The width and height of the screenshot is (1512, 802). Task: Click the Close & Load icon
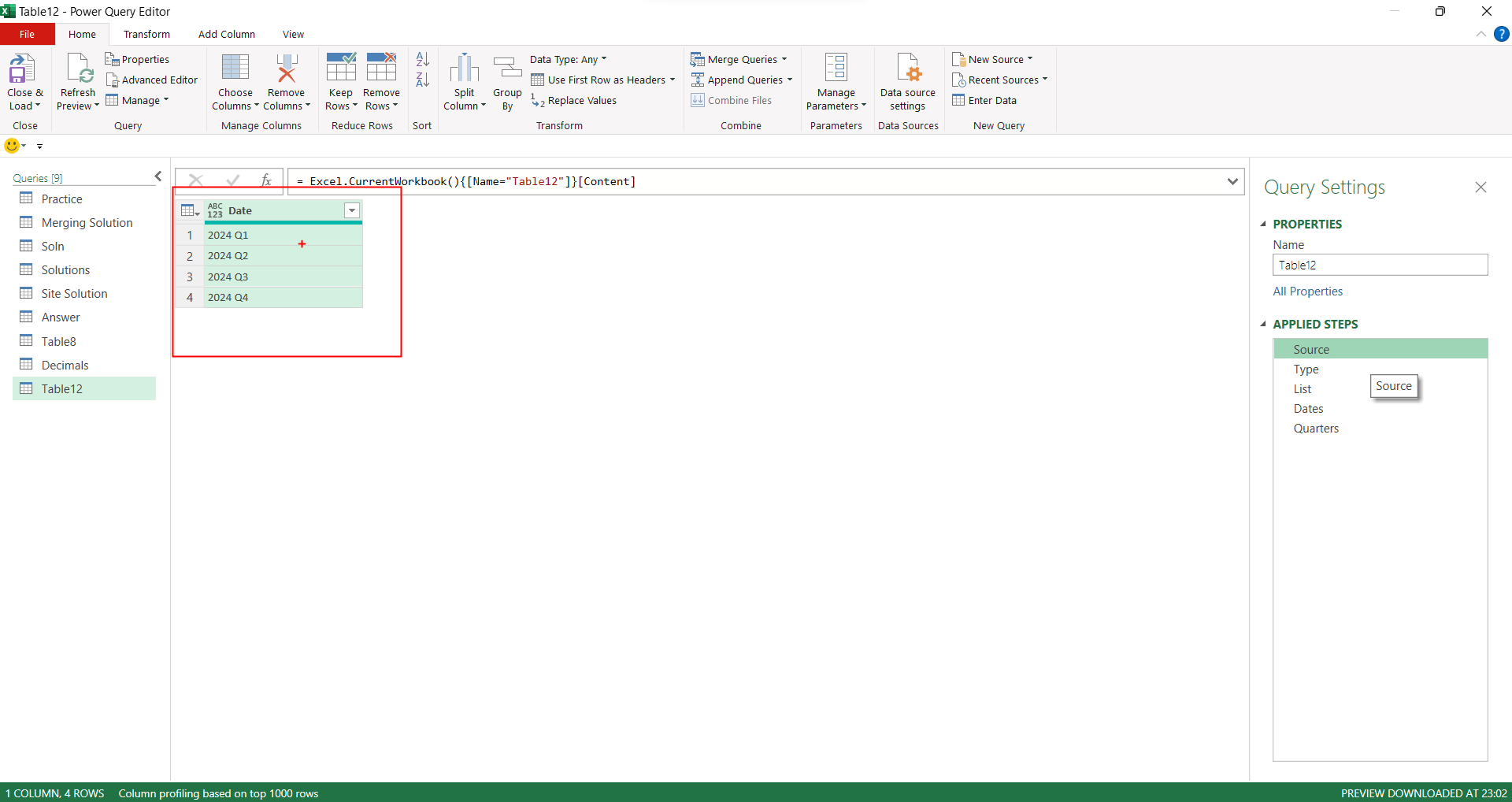tap(22, 69)
